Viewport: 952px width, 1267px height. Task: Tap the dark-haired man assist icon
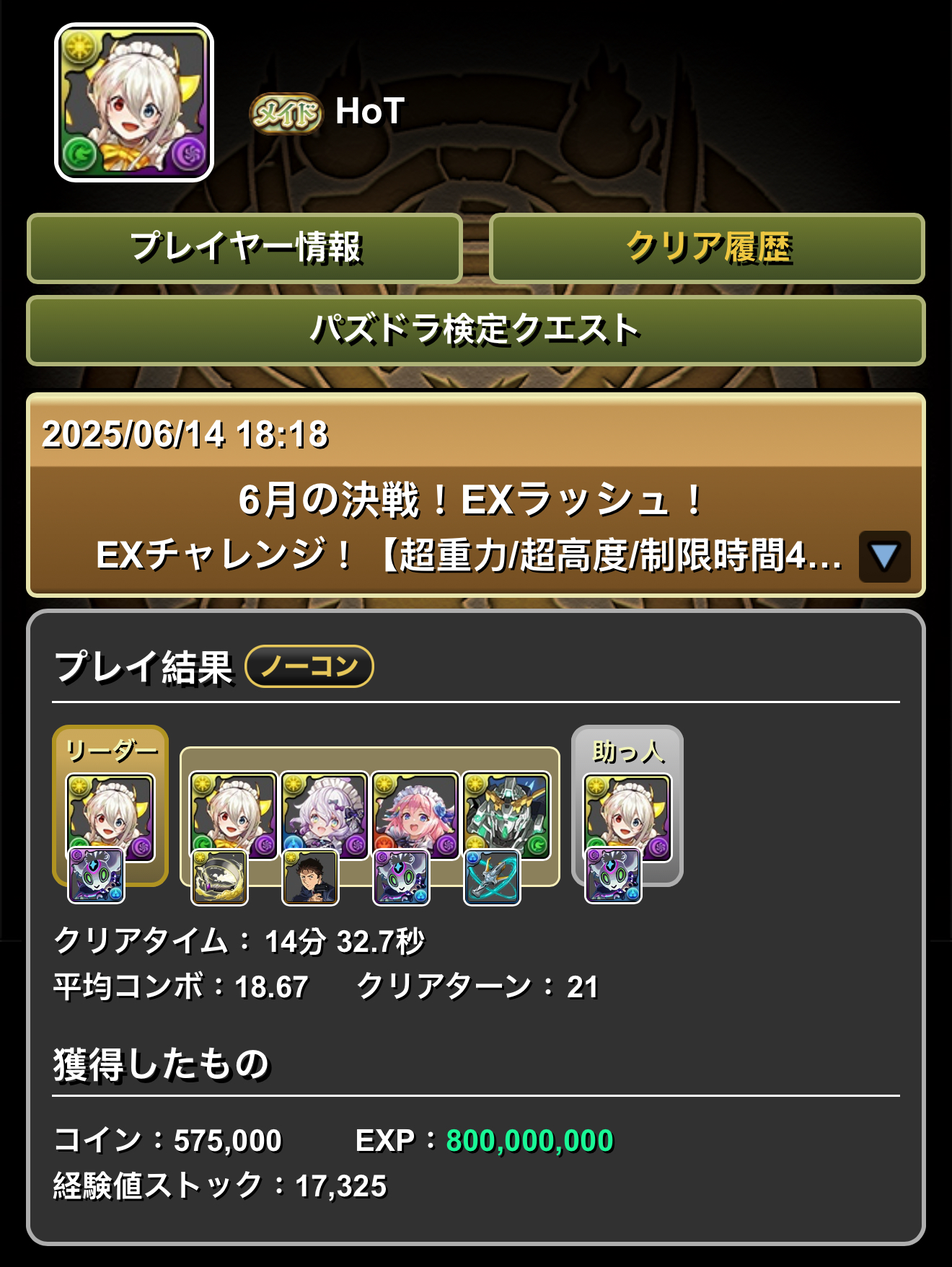click(310, 877)
